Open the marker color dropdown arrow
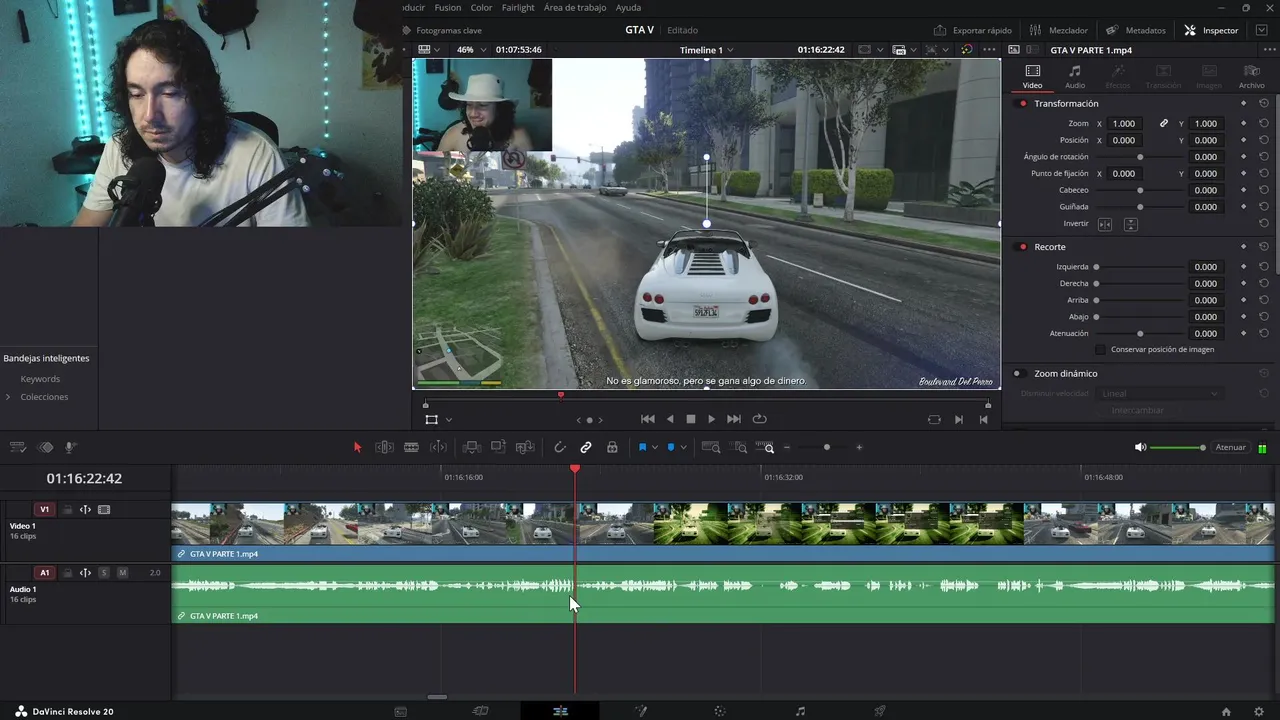 tap(683, 447)
